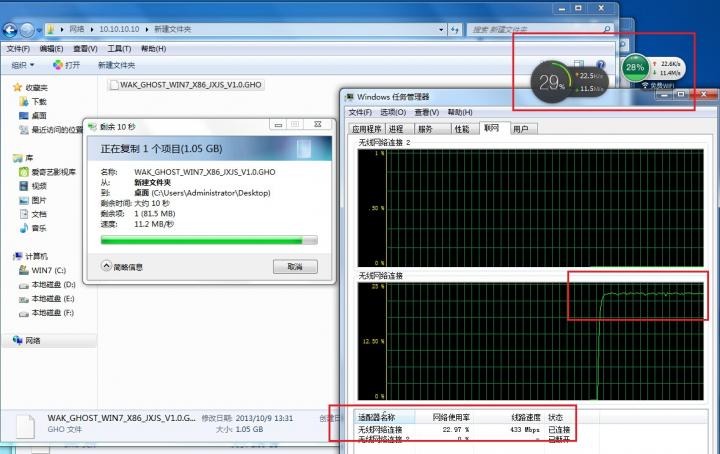This screenshot has height=454, width=720.
Task: Click 无线网络连接 2 usage graph
Action: pyautogui.click(x=530, y=207)
